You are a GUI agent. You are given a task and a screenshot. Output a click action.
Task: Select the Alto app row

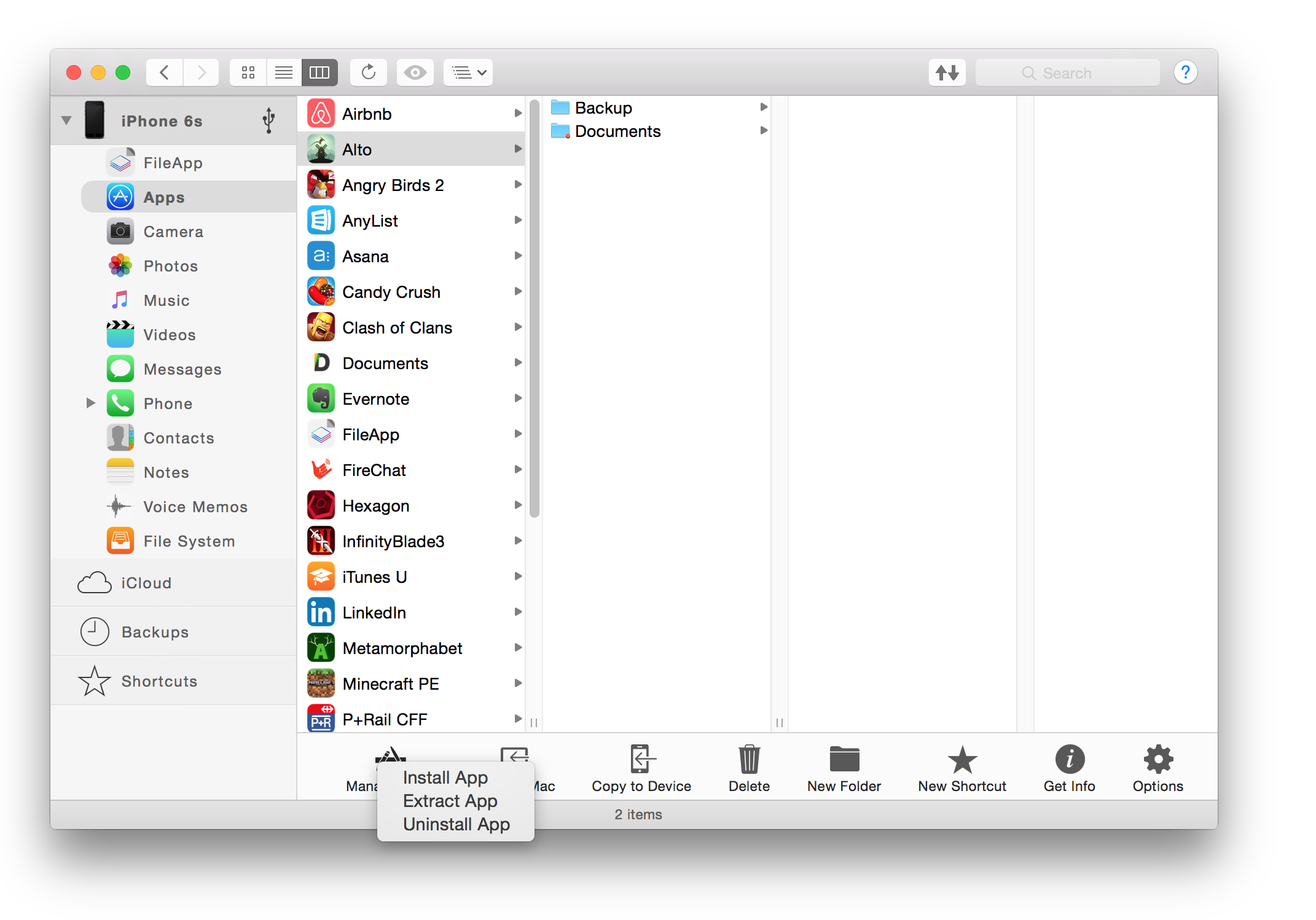(412, 149)
